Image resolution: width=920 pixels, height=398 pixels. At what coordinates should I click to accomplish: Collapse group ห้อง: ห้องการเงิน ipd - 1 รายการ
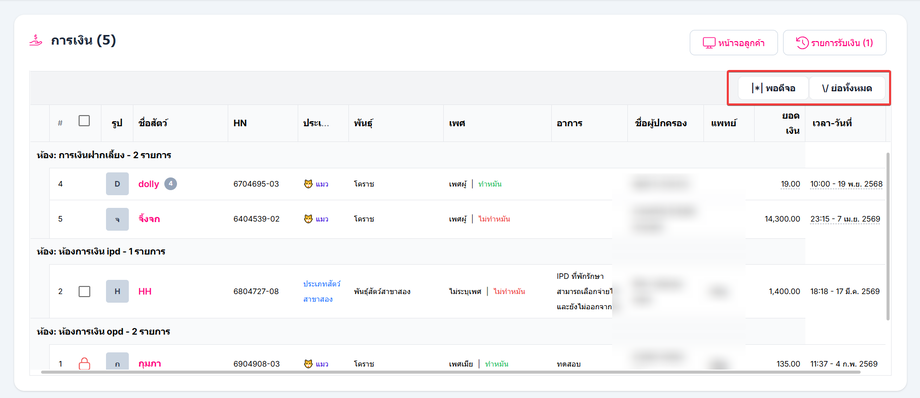pos(100,251)
